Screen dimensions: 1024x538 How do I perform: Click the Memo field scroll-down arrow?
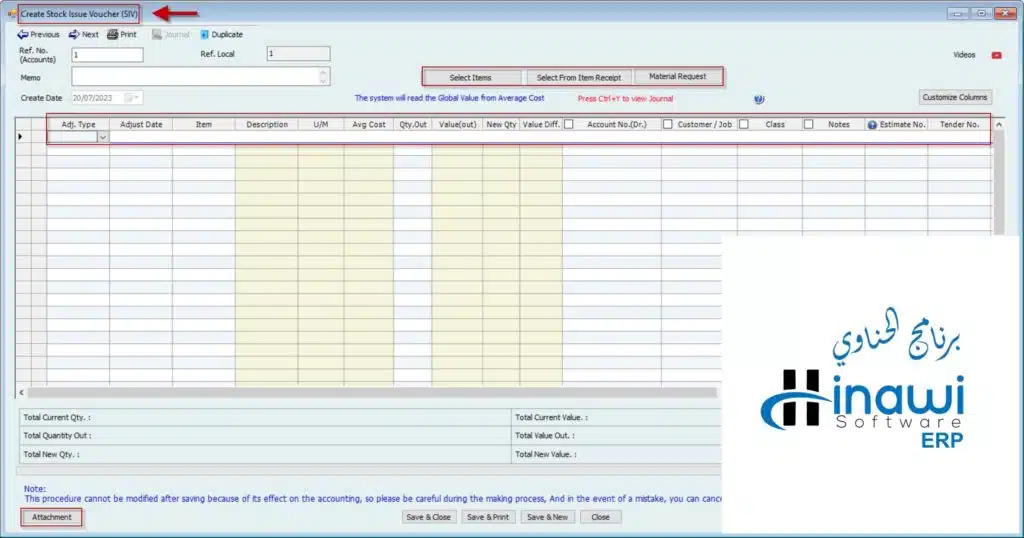[x=322, y=81]
